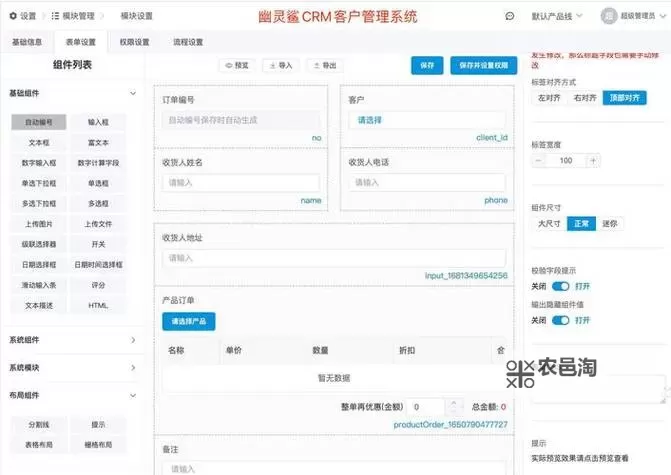This screenshot has height=475, width=671.
Task: Select the HTML component
Action: [x=98, y=306]
